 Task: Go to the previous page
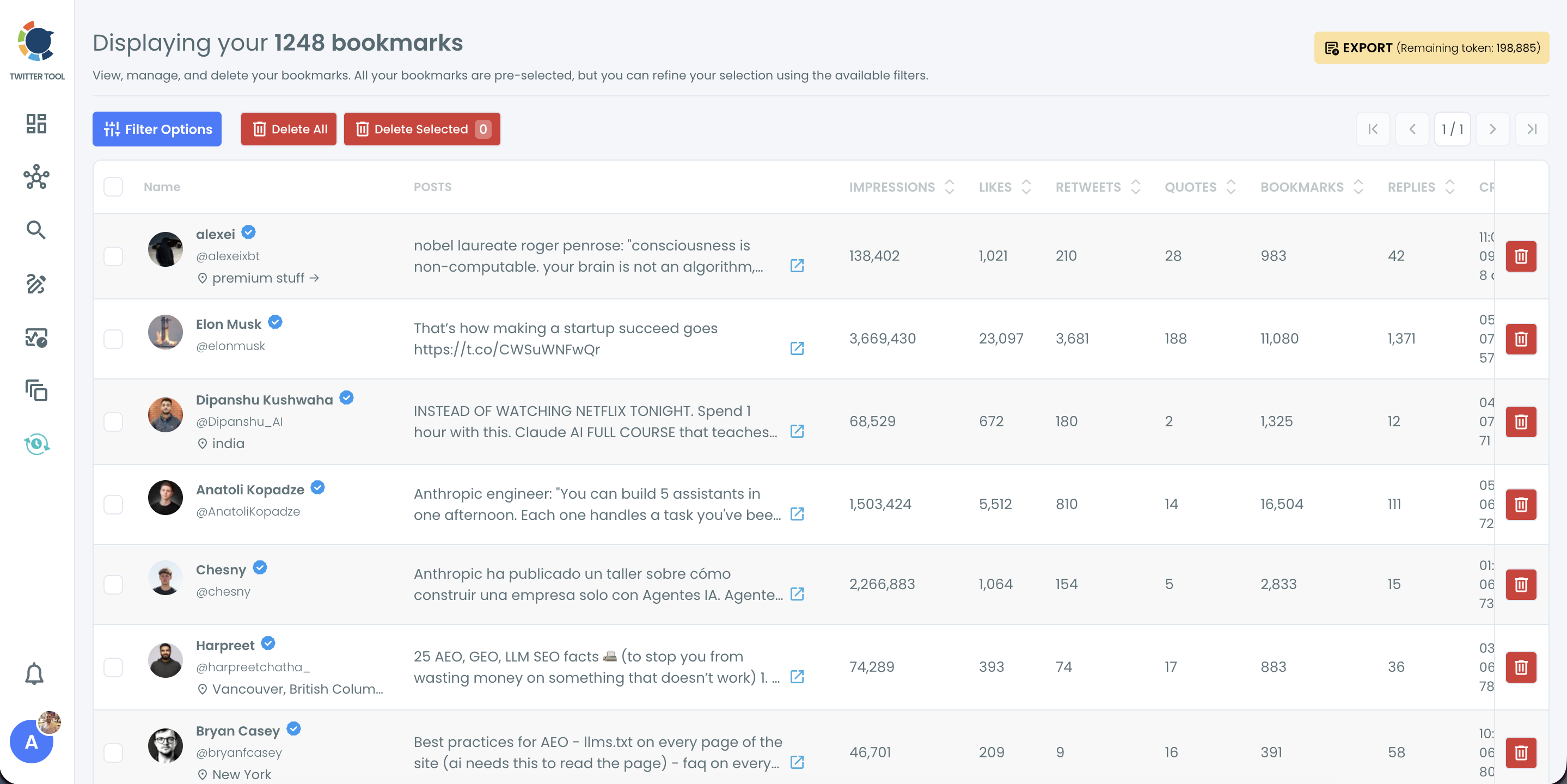click(1412, 129)
